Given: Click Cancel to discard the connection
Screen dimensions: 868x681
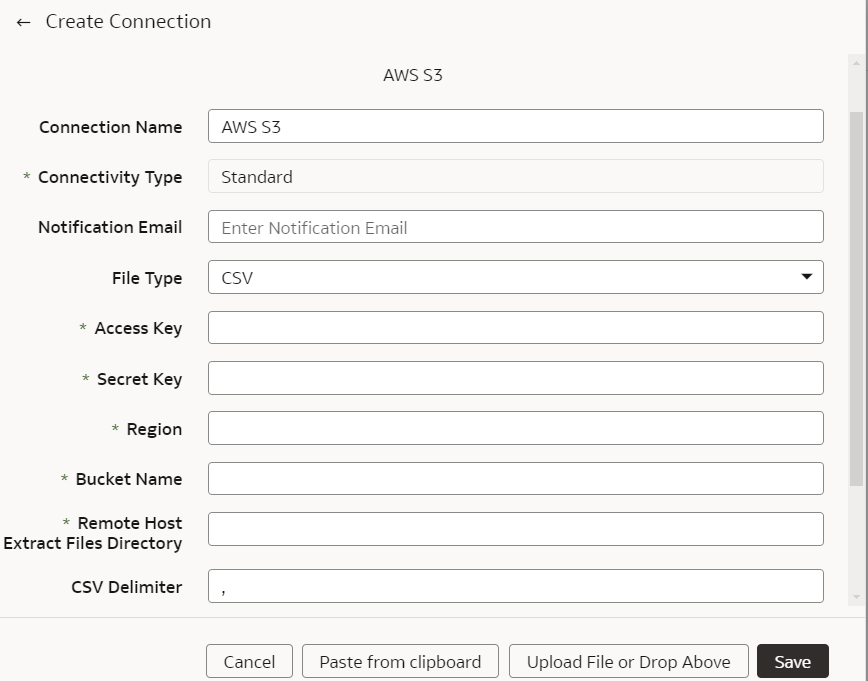Looking at the screenshot, I should coord(249,661).
